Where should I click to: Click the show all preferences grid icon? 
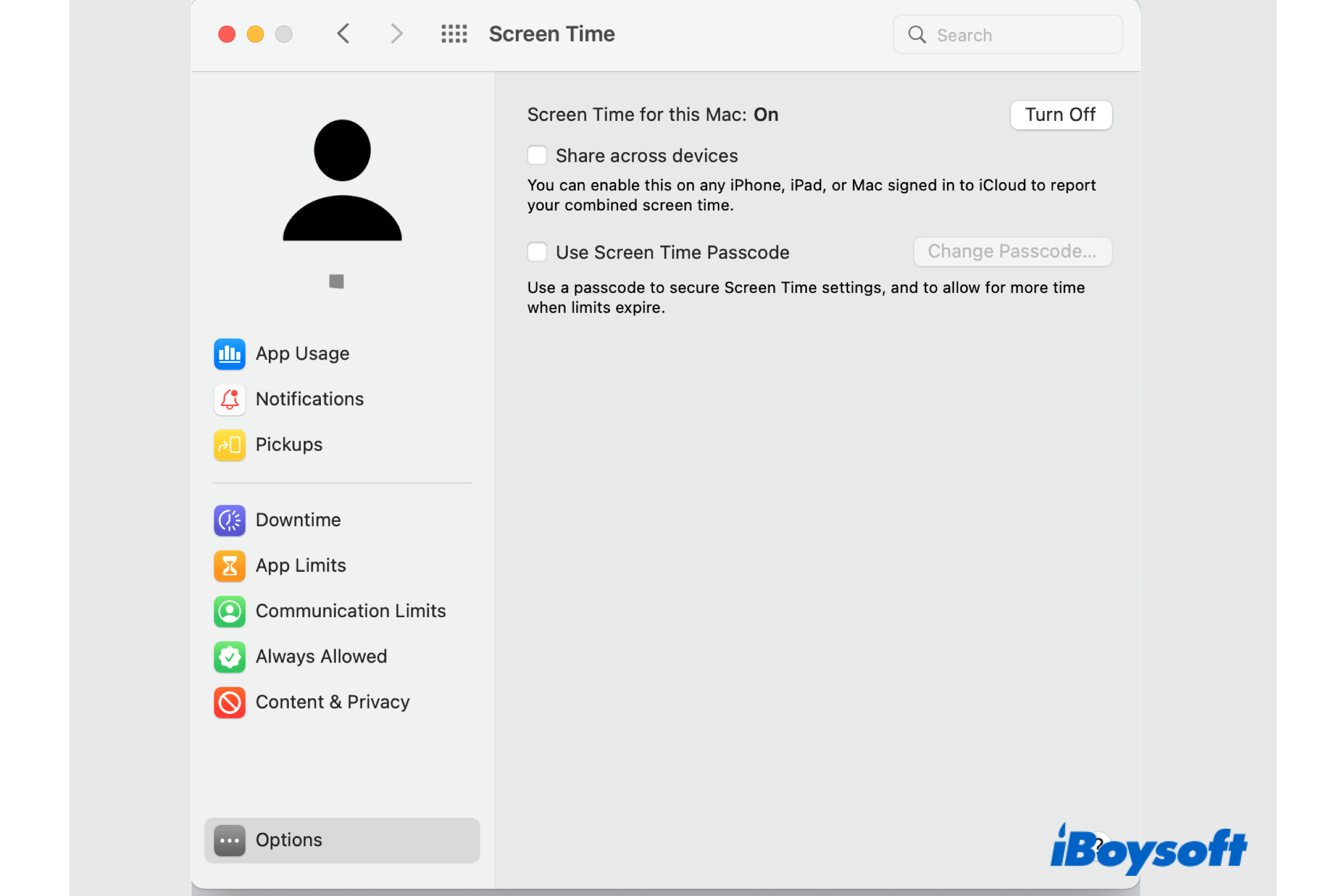point(454,34)
